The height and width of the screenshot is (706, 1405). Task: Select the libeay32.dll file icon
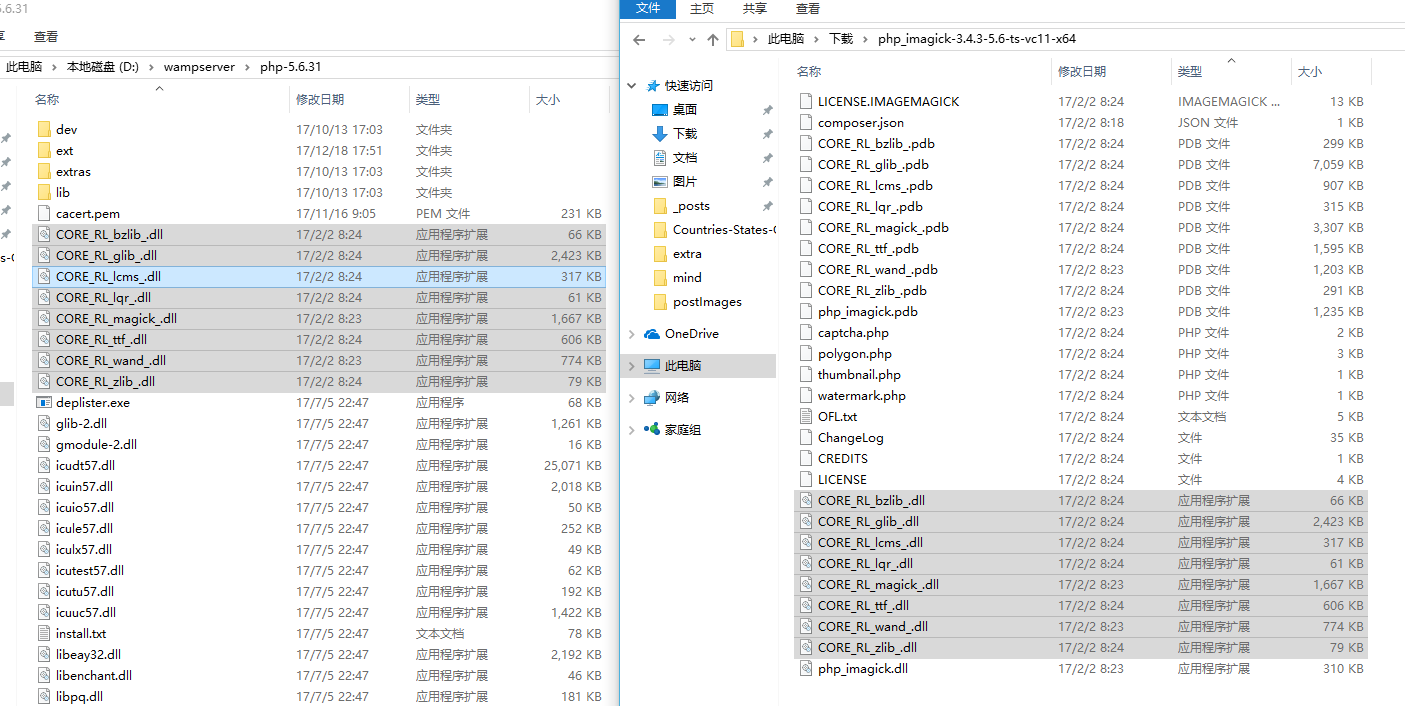tap(43, 654)
